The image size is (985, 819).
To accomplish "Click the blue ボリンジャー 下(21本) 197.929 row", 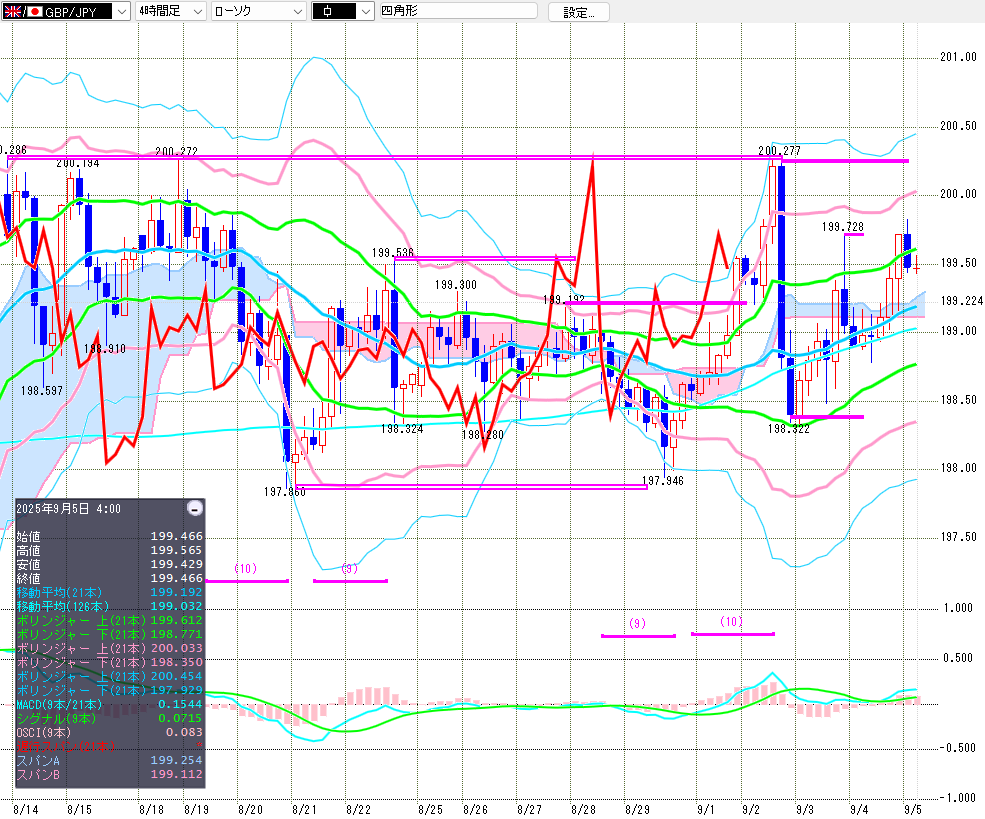I will 109,690.
